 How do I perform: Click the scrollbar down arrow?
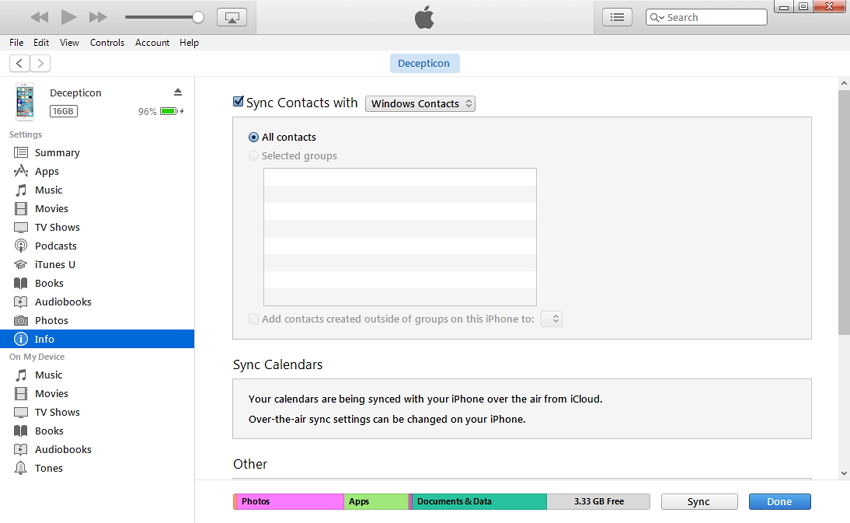tap(843, 473)
